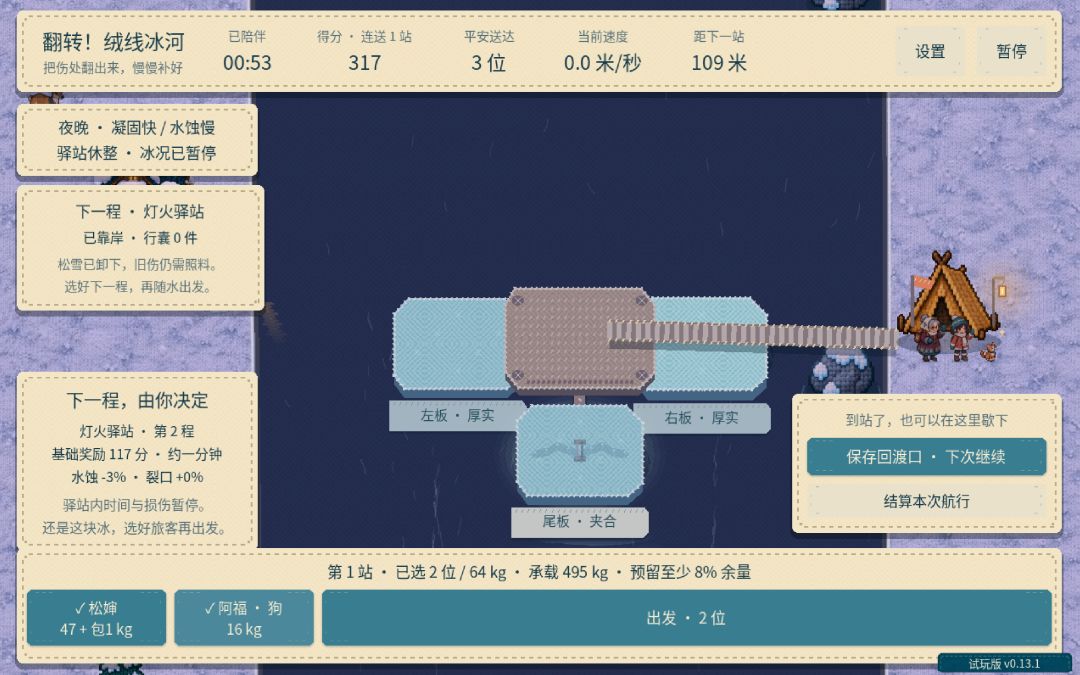Viewport: 1080px width, 675px height.
Task: Click the 暂停 pause button
Action: (x=1011, y=52)
